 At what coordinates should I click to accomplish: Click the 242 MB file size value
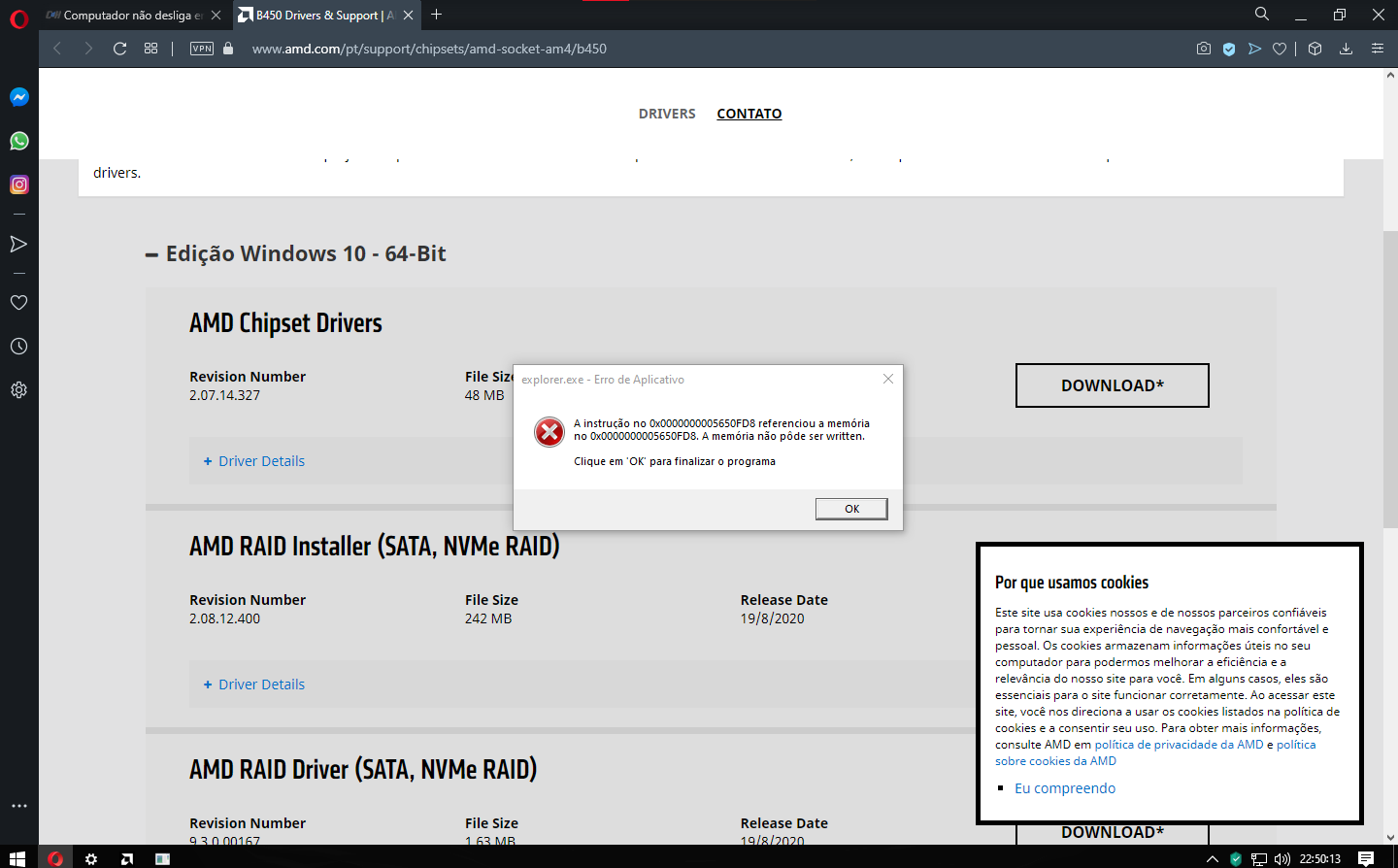488,618
